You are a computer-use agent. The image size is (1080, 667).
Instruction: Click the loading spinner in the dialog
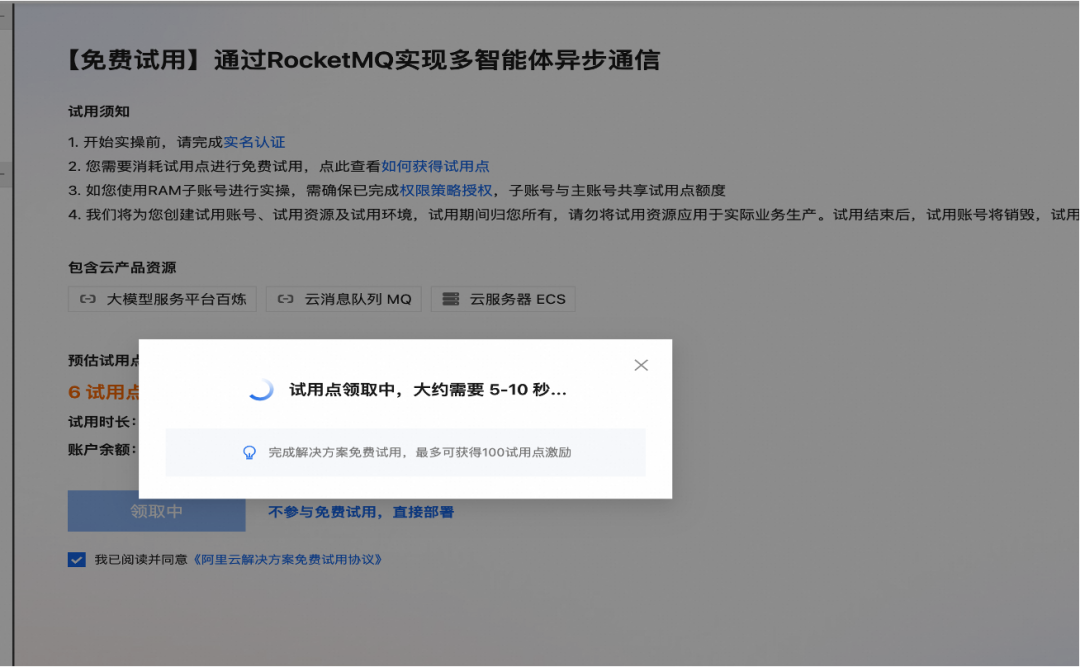pos(263,388)
